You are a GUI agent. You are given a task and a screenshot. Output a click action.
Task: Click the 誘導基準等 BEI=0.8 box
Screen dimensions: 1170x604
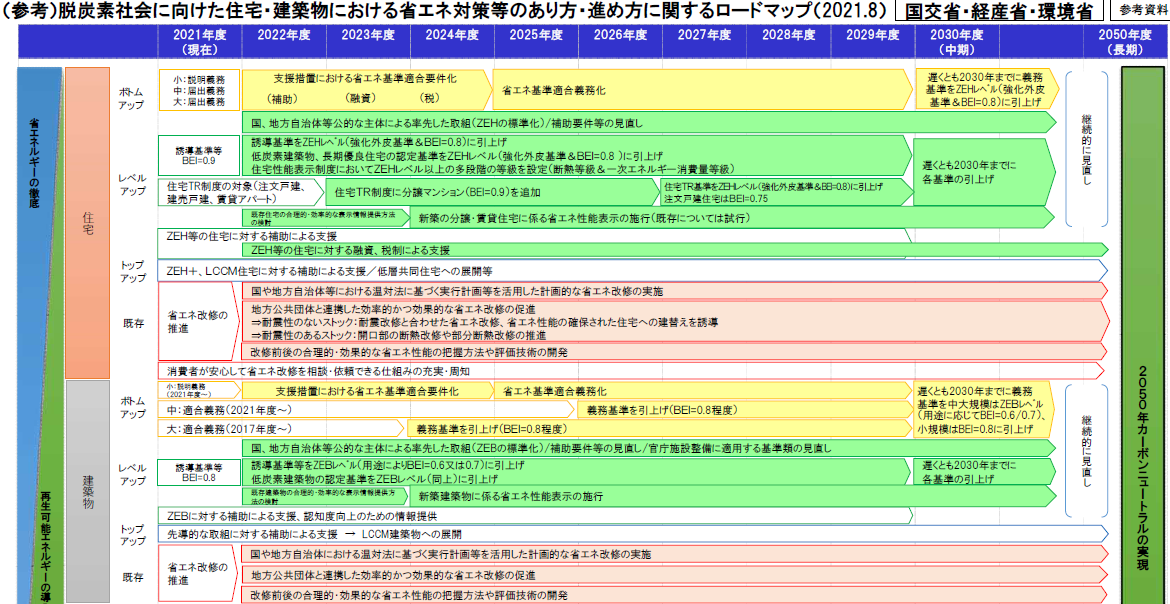coord(199,472)
